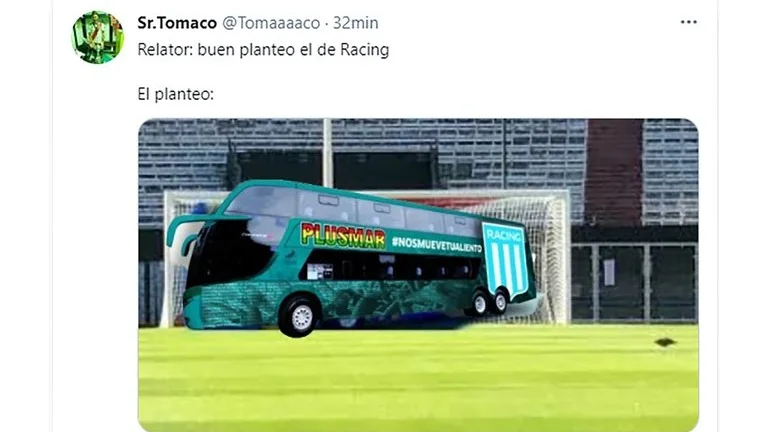Click the dark object on the grass
The width and height of the screenshot is (768, 432).
664,342
